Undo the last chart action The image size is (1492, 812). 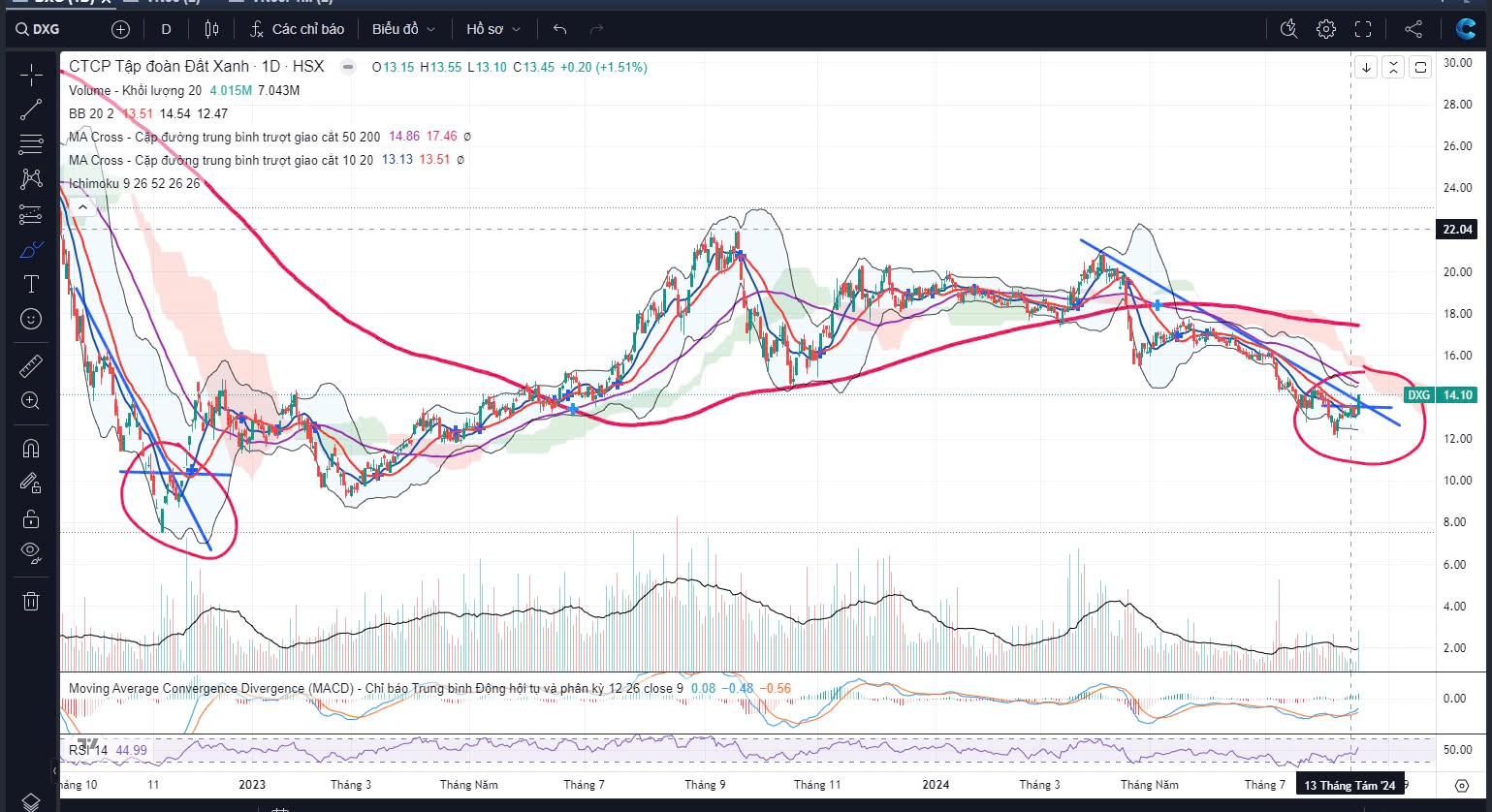coord(559,29)
